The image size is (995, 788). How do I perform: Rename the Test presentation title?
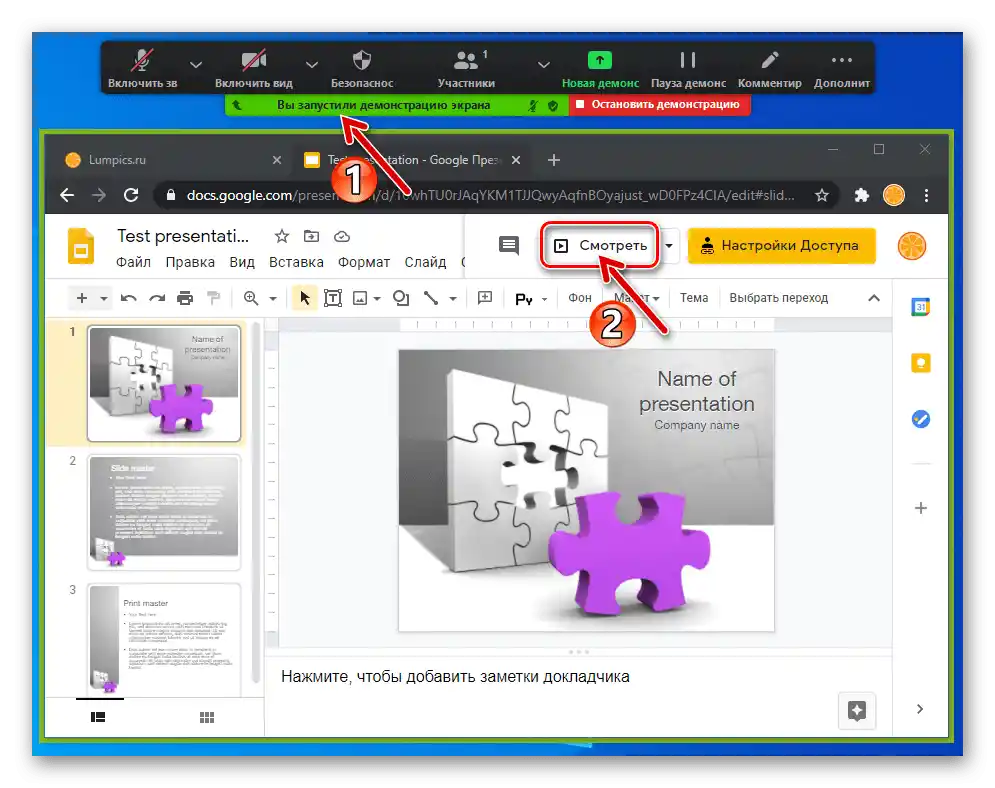tap(183, 236)
